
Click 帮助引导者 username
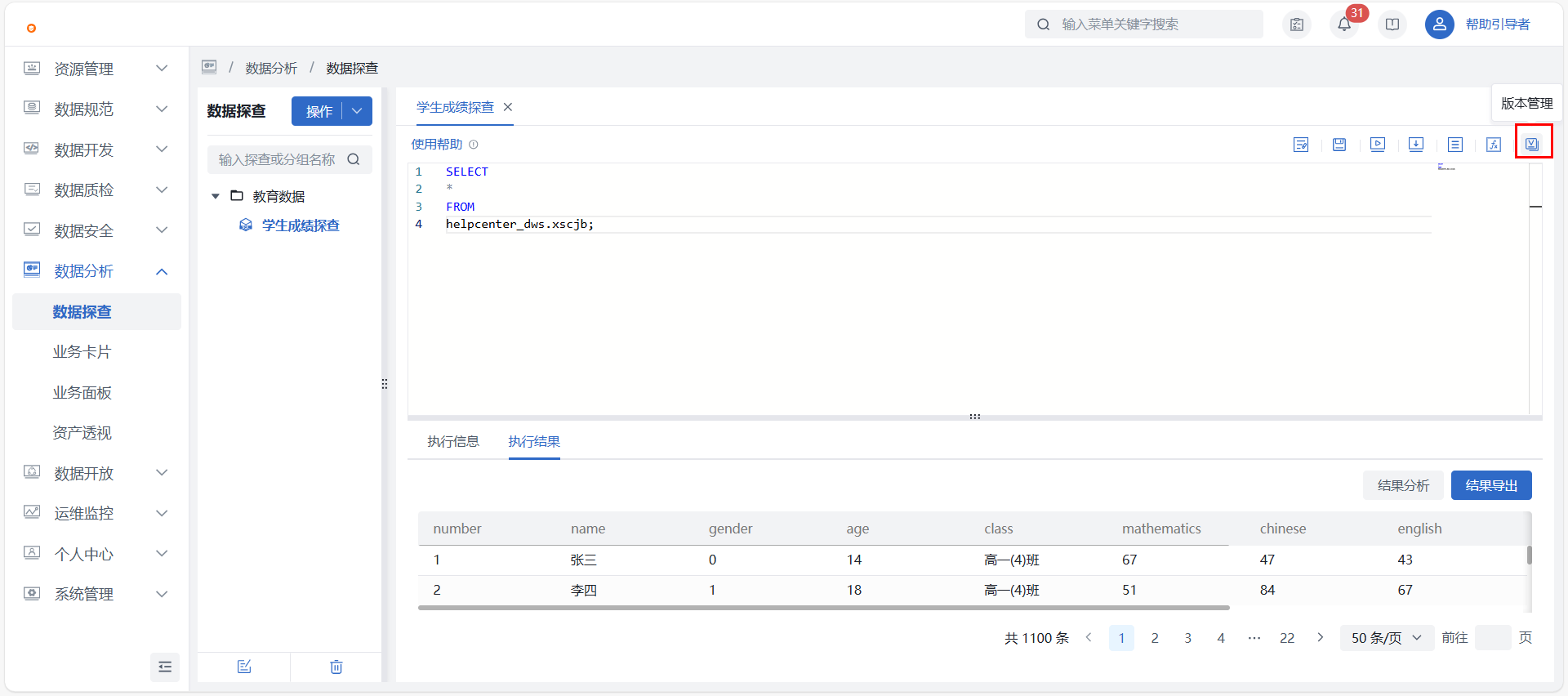coord(1498,25)
